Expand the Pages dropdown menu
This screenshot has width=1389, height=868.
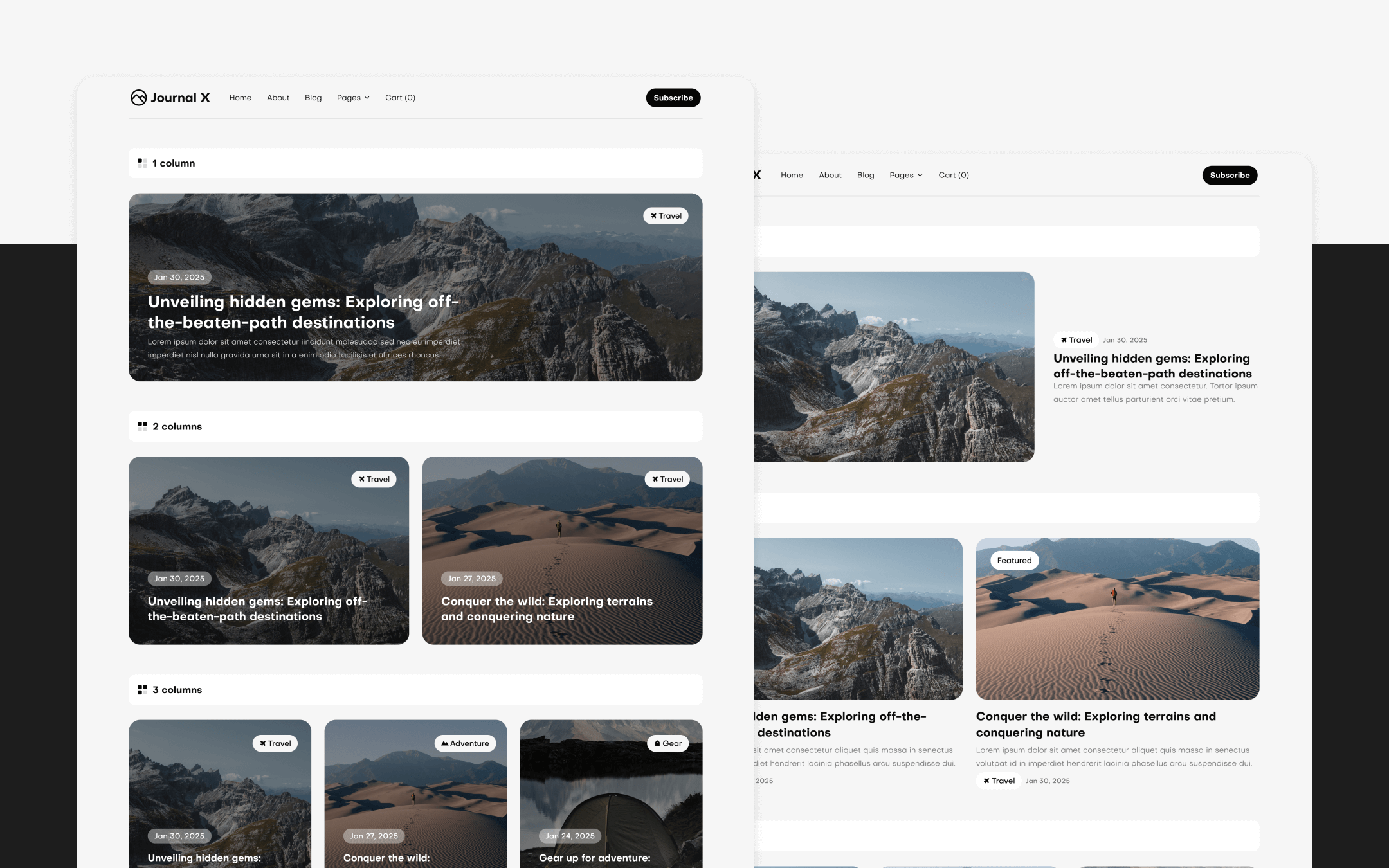click(x=352, y=98)
